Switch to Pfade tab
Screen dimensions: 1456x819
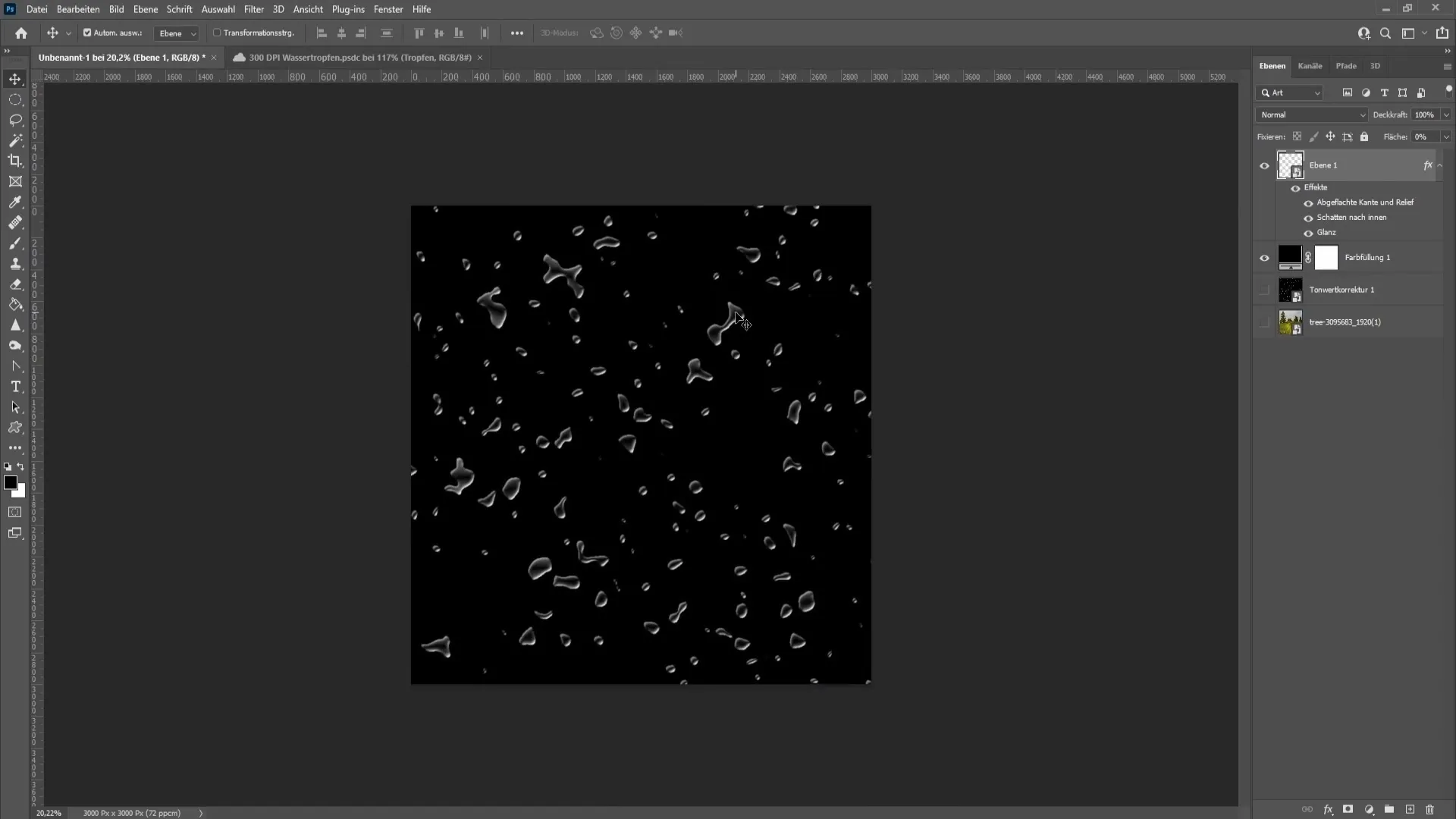pos(1346,65)
